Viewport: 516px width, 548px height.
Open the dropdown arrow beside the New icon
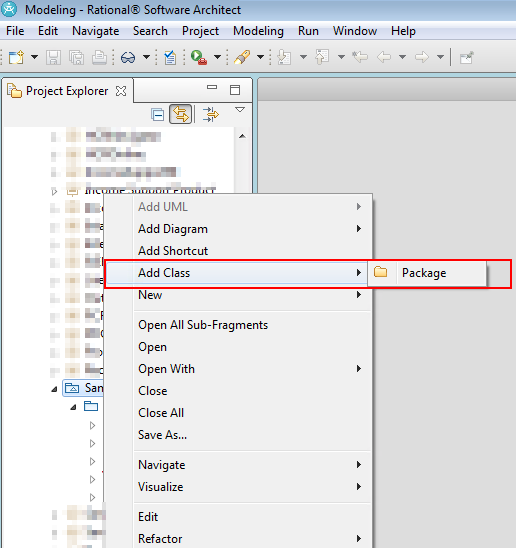pyautogui.click(x=34, y=57)
